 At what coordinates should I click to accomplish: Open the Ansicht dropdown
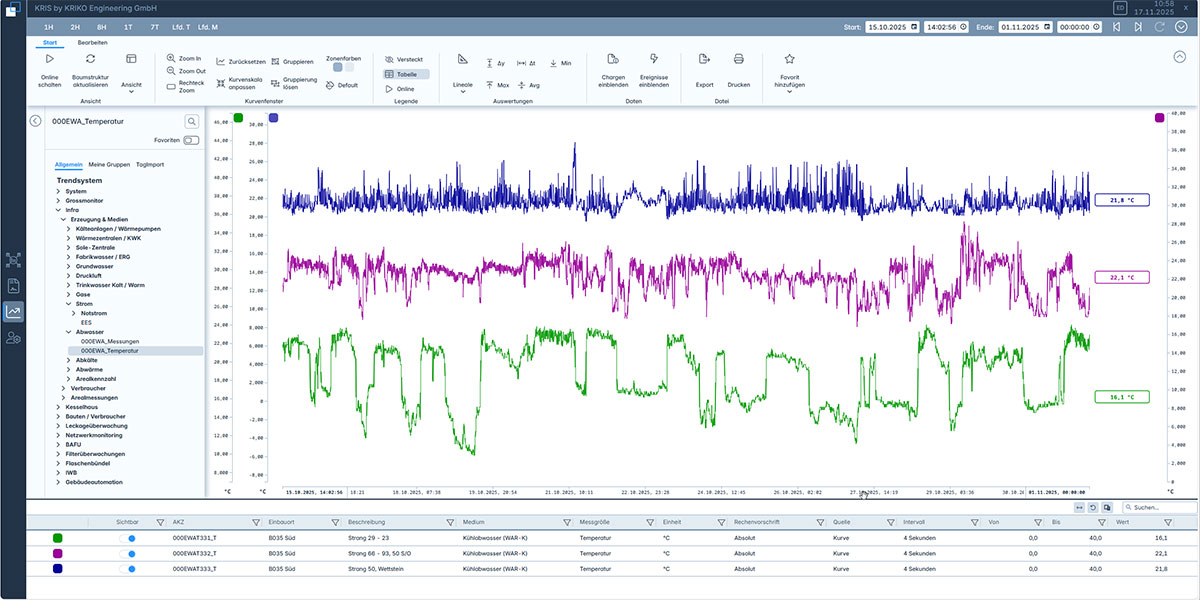click(131, 85)
